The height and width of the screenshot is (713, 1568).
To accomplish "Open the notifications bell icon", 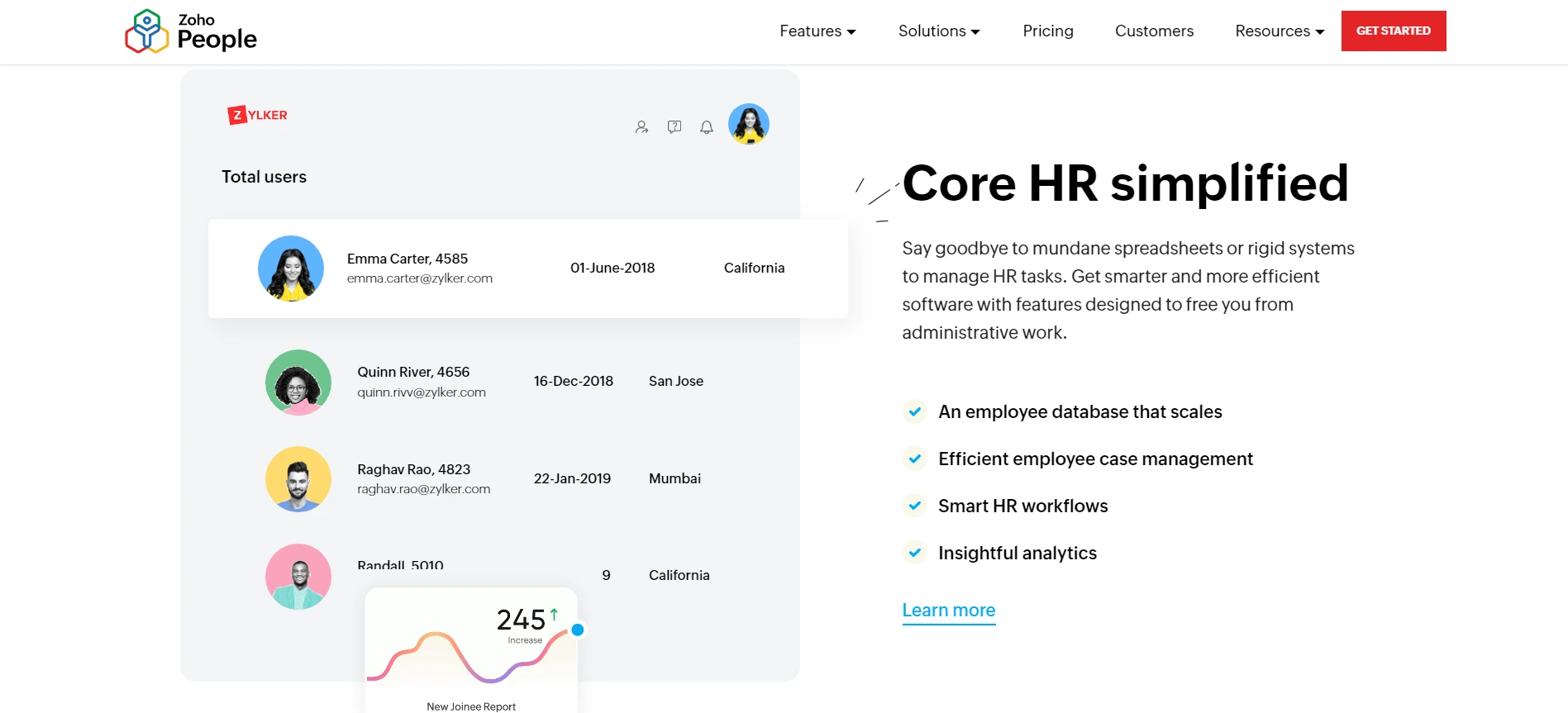I will click(x=707, y=127).
